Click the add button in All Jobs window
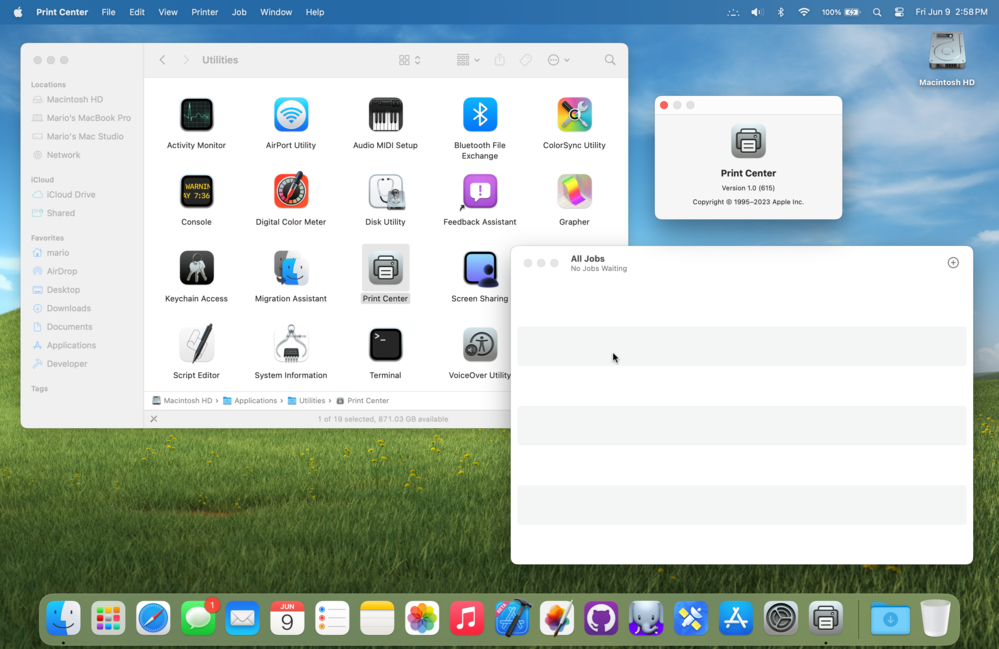999x649 pixels. (x=952, y=262)
